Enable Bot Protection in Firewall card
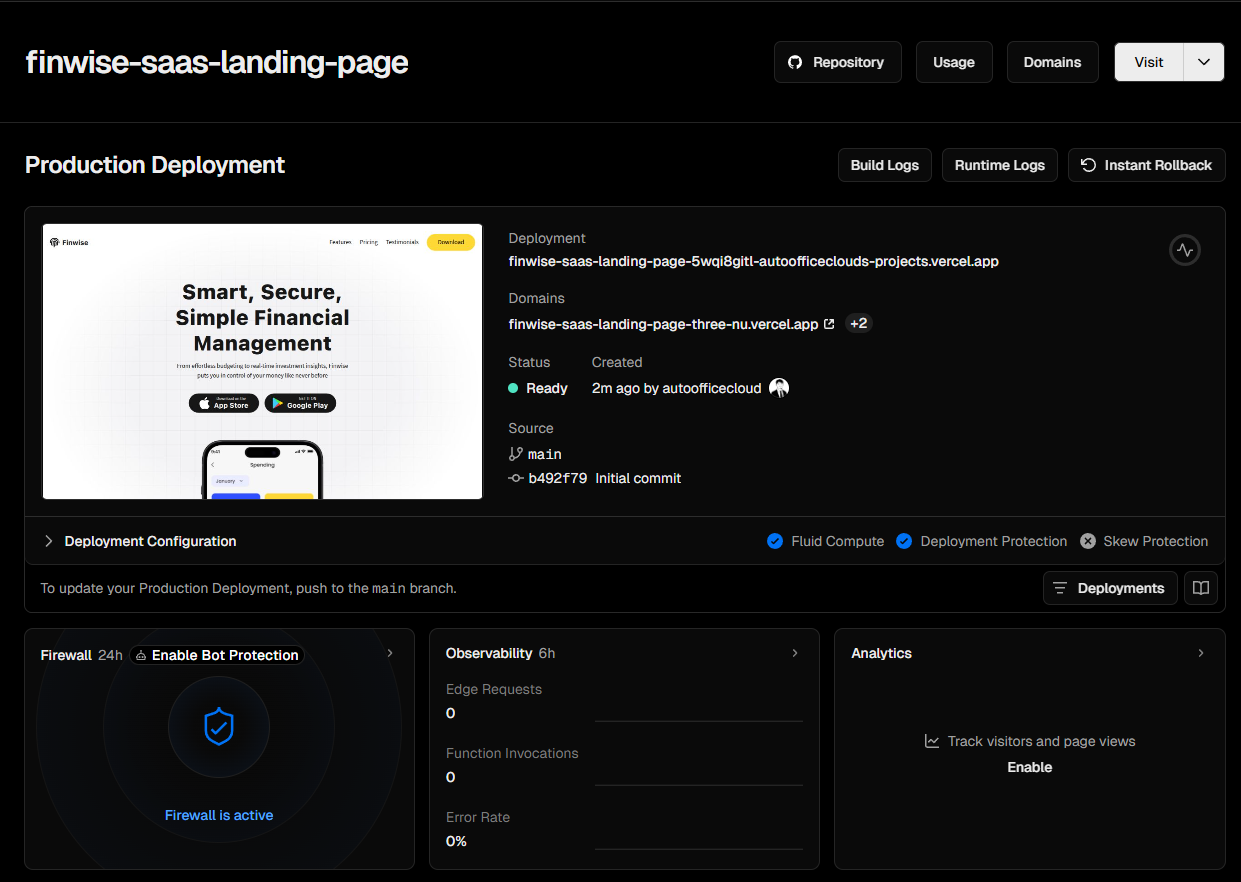Viewport: 1241px width, 882px height. click(x=217, y=655)
